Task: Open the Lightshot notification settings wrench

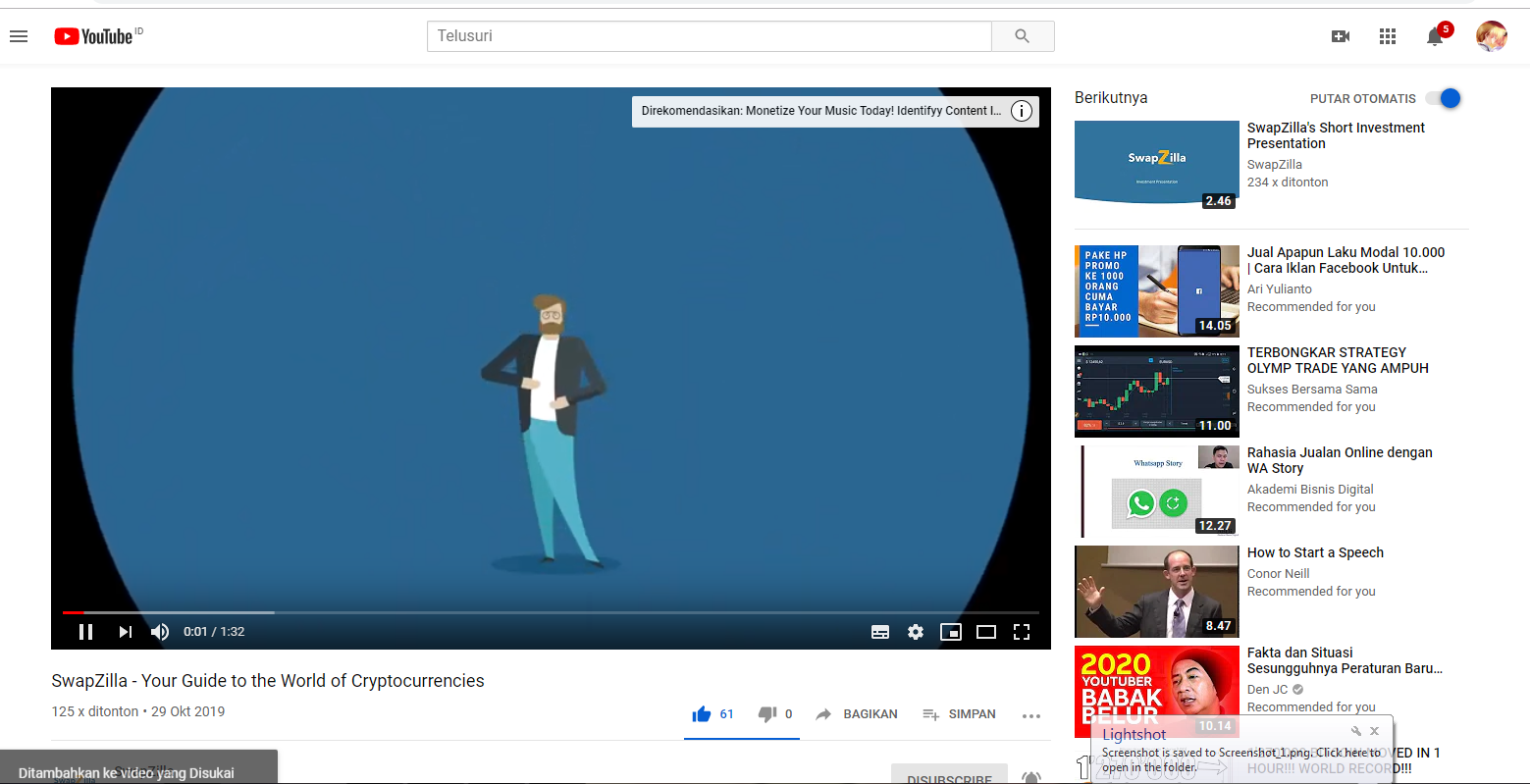Action: (1355, 731)
